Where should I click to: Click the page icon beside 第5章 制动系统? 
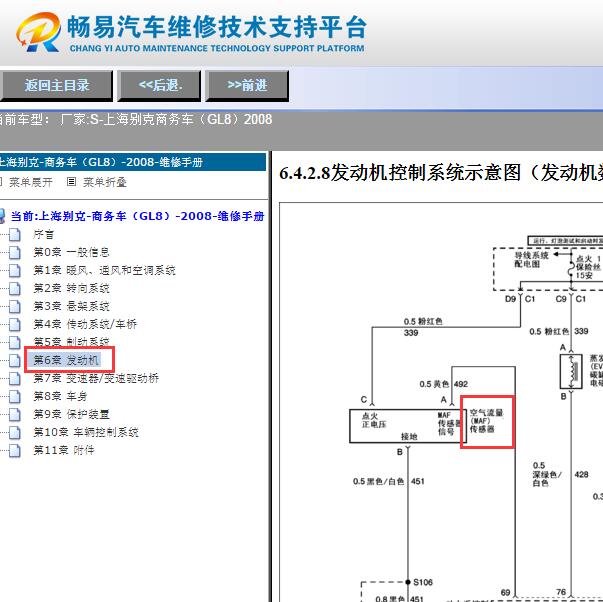point(15,342)
